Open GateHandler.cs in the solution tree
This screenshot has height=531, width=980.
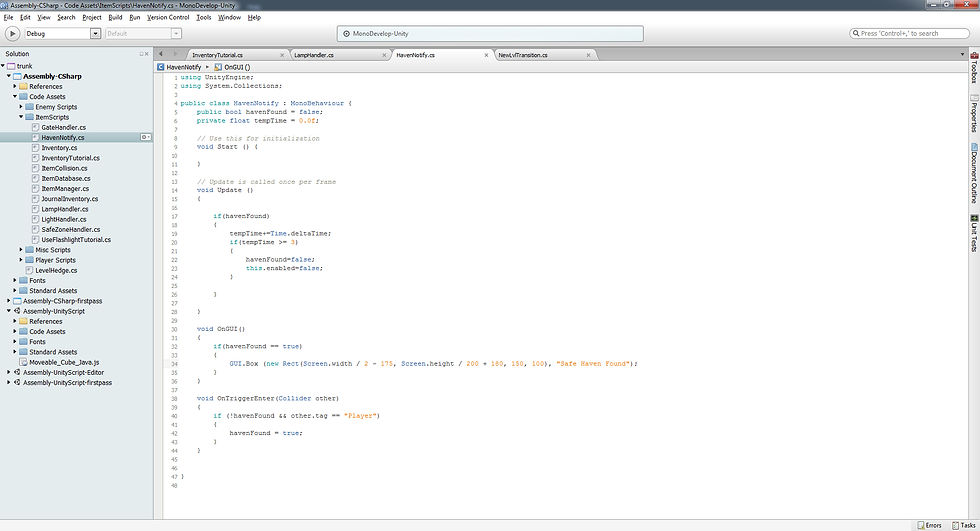(63, 127)
